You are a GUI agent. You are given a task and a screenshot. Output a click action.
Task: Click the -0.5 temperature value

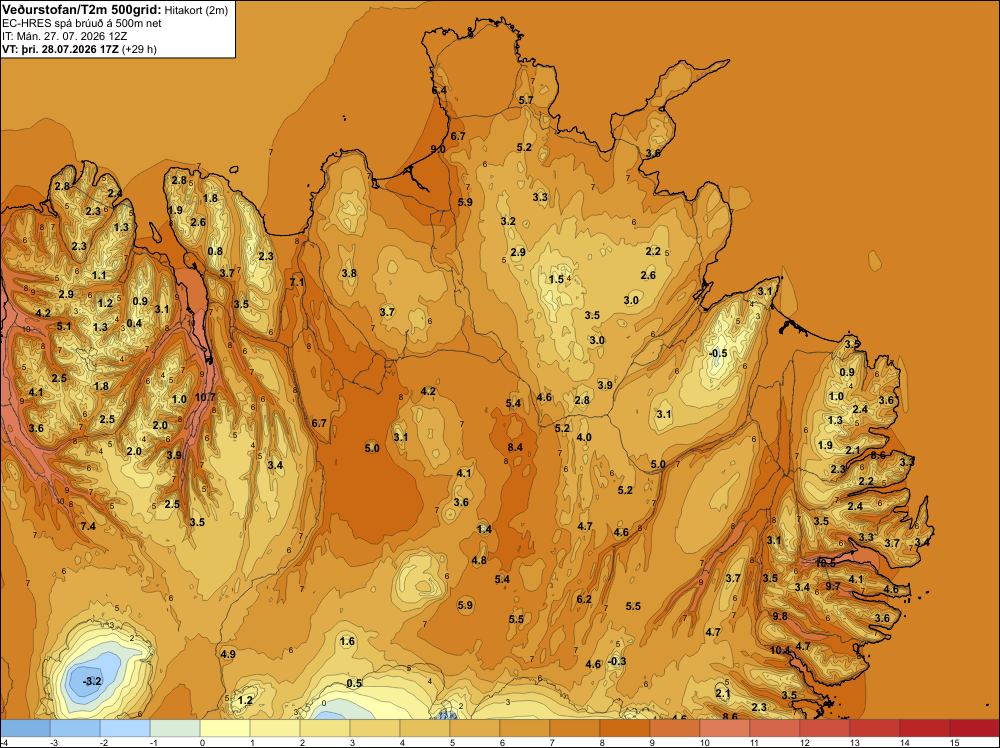tap(718, 353)
